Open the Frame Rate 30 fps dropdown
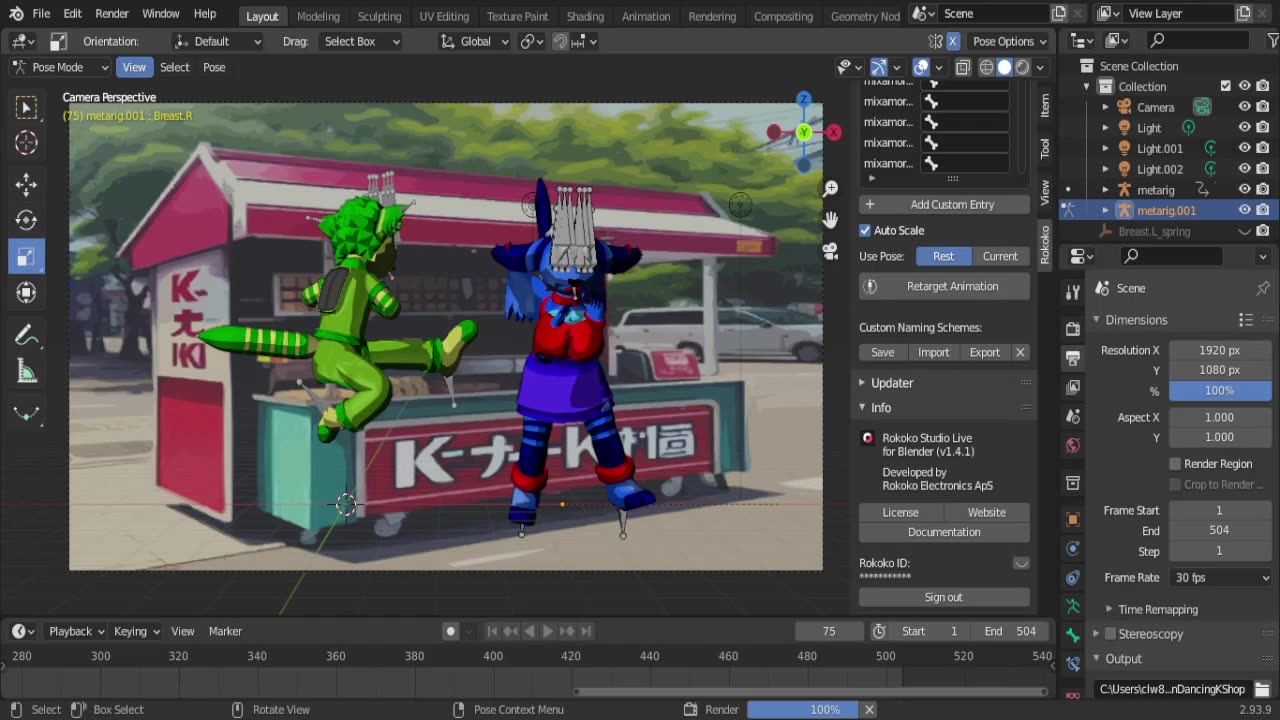 (x=1220, y=578)
